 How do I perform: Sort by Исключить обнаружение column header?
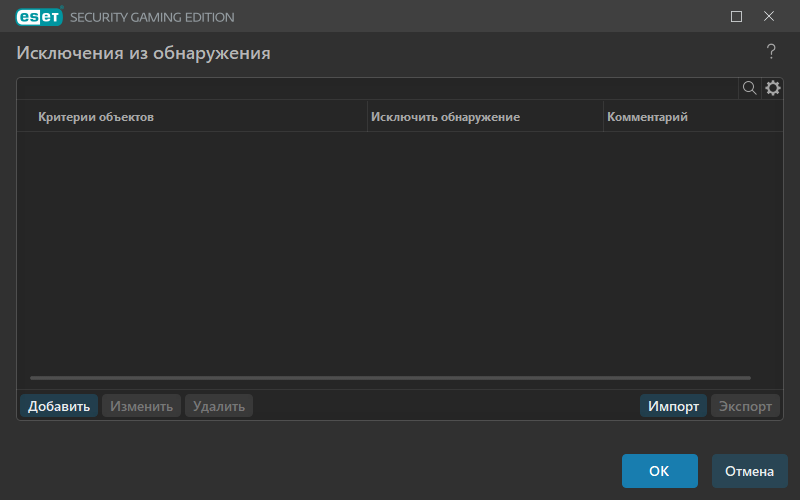tap(485, 117)
